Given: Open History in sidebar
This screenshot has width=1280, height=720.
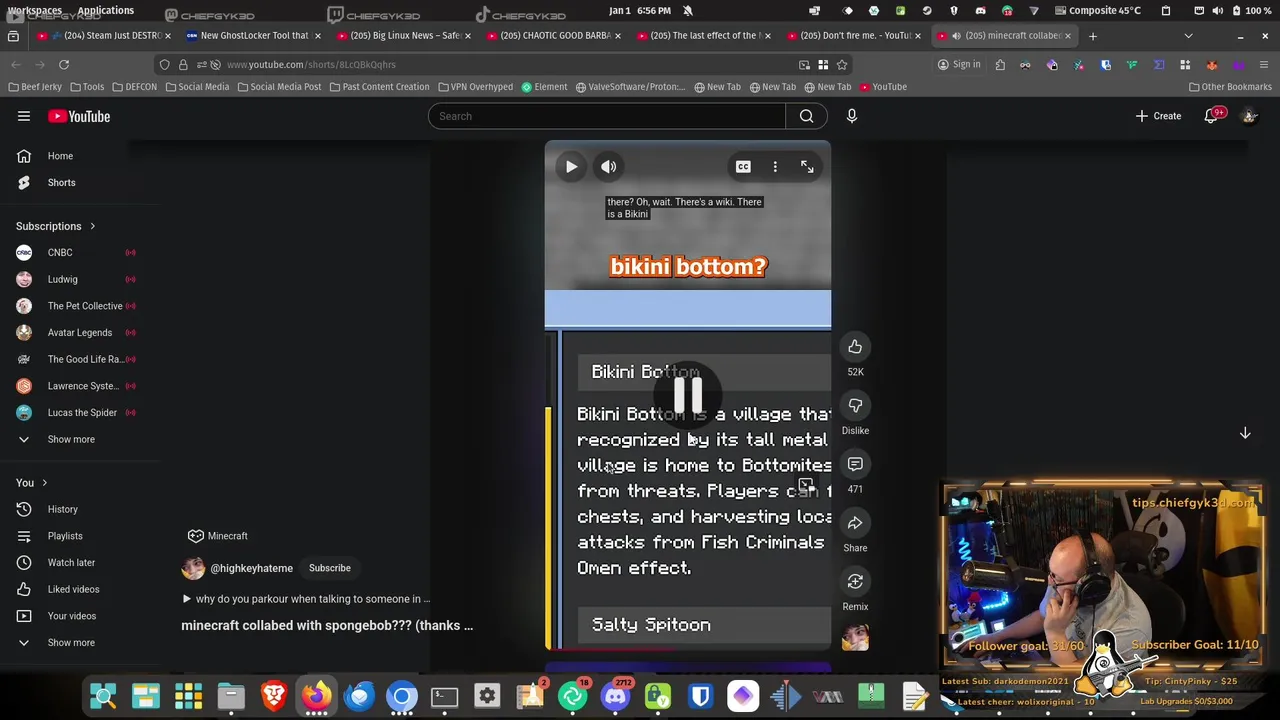Looking at the screenshot, I should click(x=62, y=509).
